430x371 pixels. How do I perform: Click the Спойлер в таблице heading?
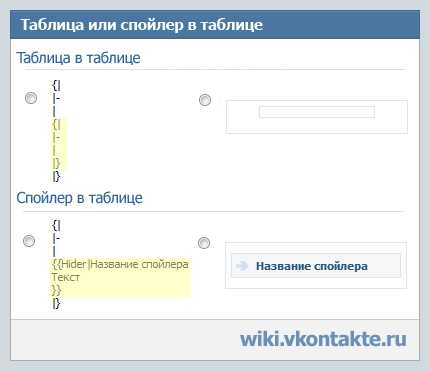point(79,198)
